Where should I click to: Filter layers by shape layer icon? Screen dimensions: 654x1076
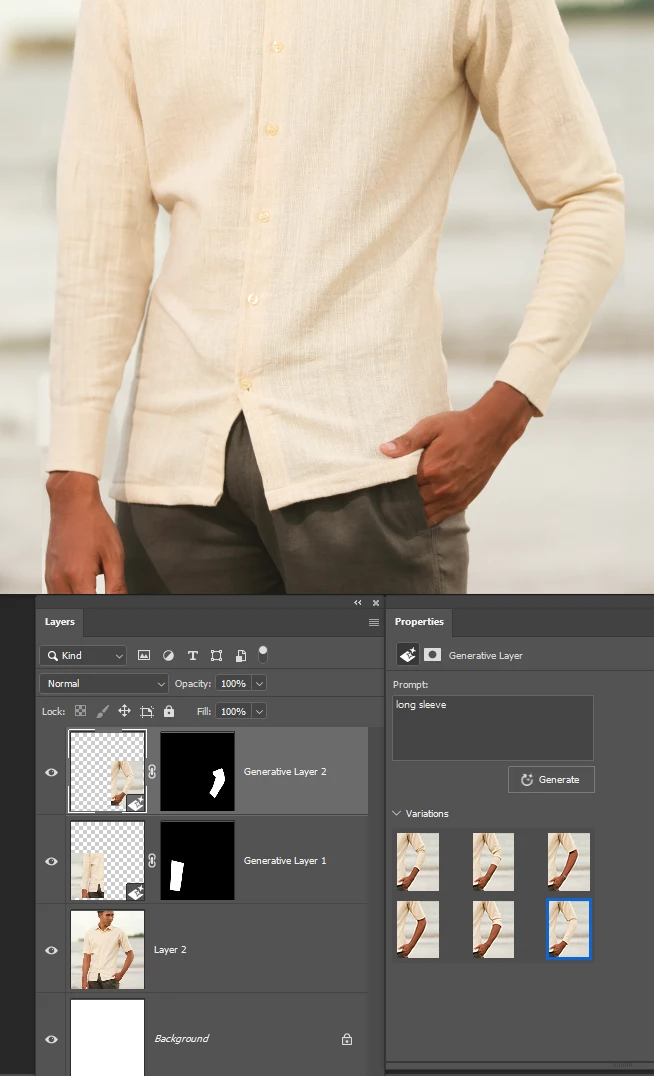pos(216,655)
